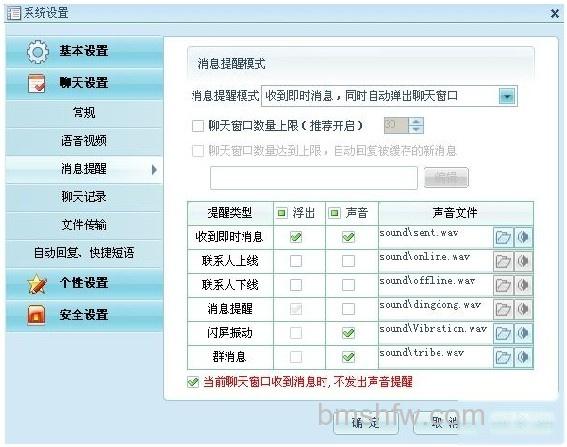Check 浮出 for 闪屏振动
Viewport: 567px width, 447px height.
(x=296, y=333)
